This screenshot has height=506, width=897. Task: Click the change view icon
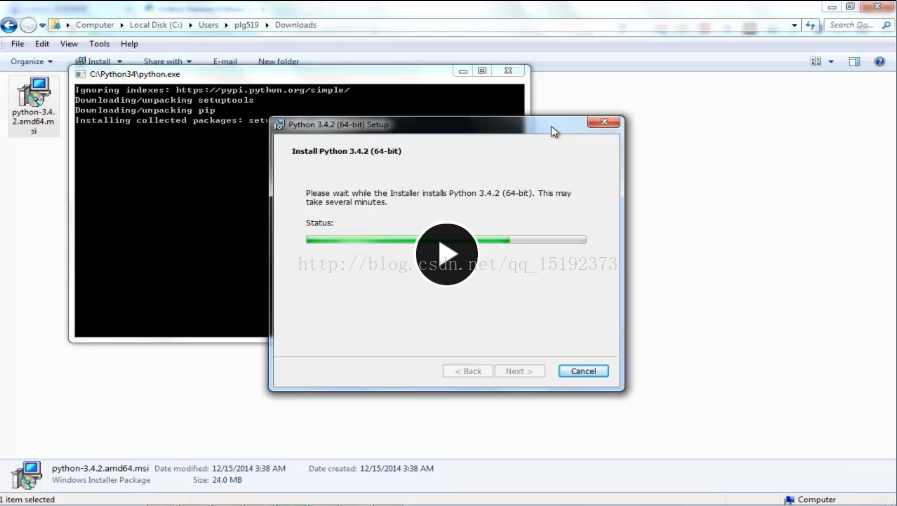pos(816,61)
